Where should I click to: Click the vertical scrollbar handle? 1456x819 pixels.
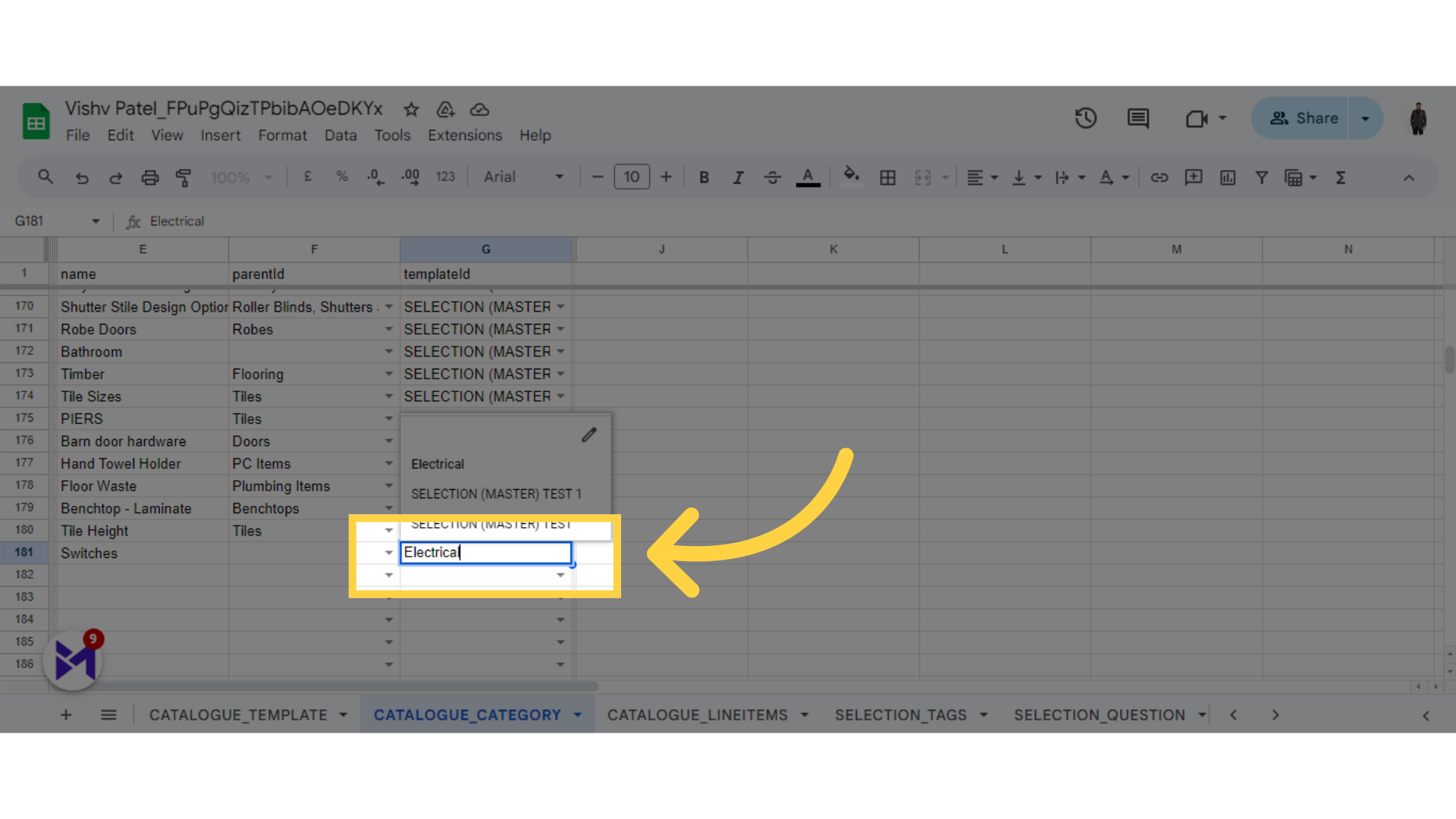(1449, 359)
